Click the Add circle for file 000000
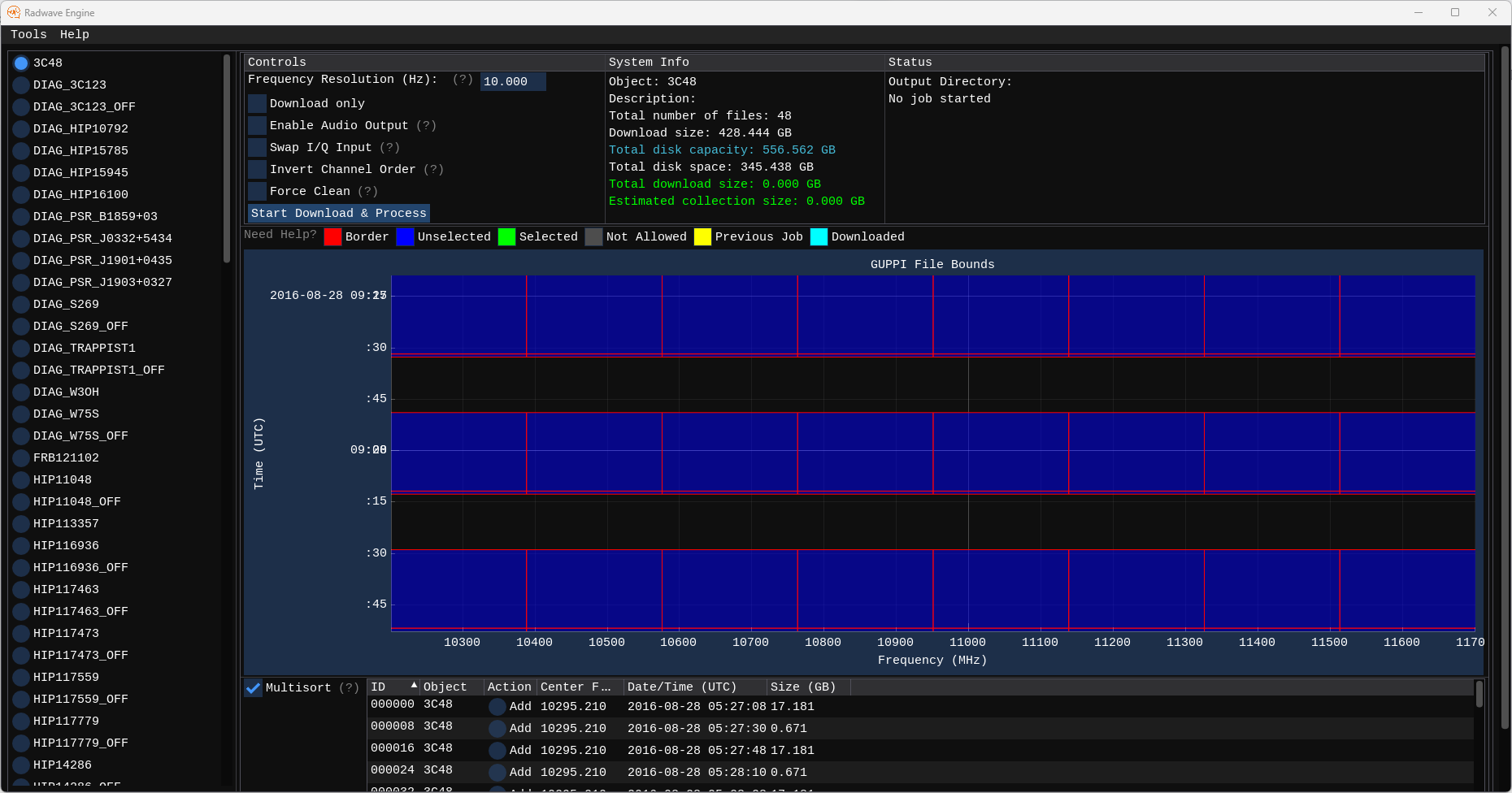 click(497, 707)
